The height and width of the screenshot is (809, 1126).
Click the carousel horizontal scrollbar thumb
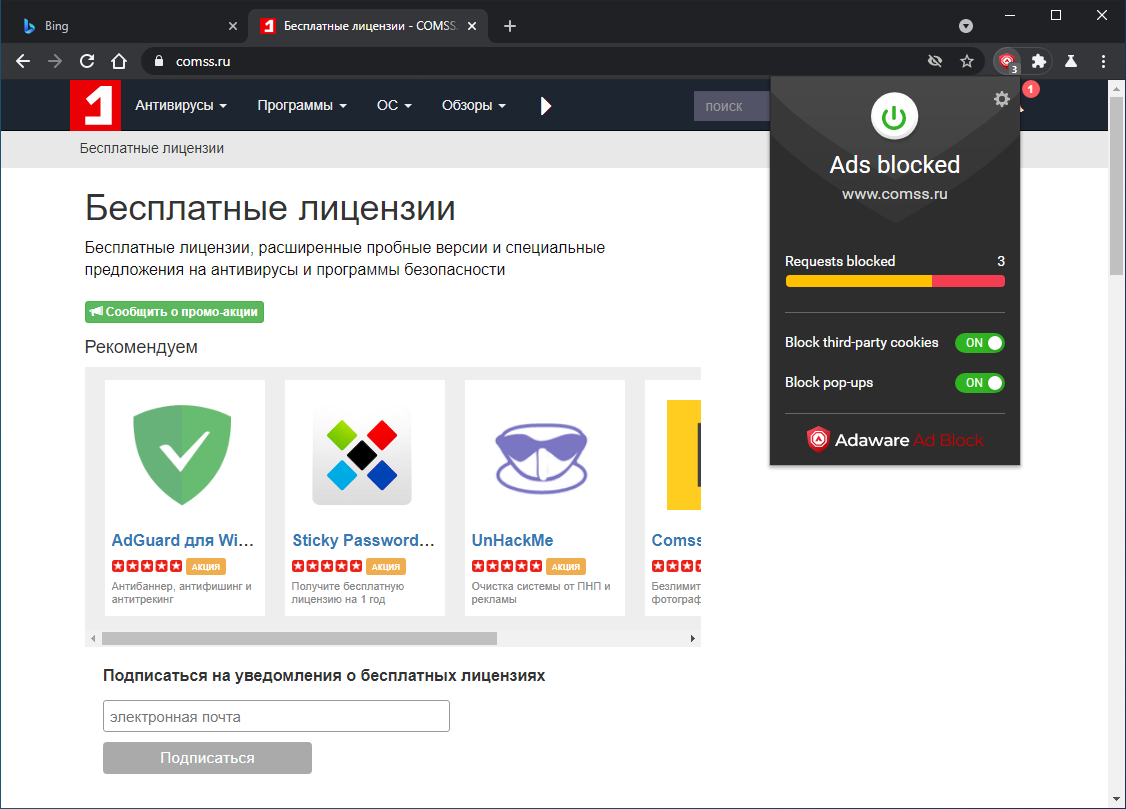coord(299,638)
